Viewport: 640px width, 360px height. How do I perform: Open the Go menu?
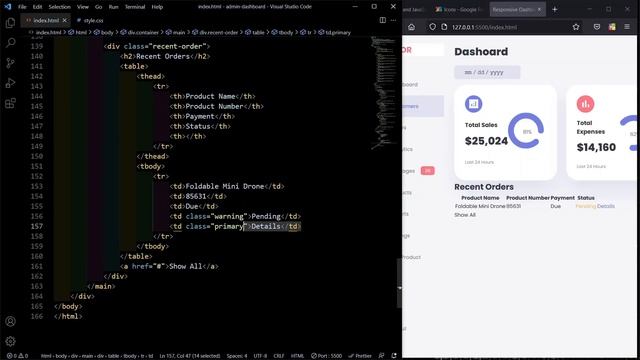pos(98,7)
